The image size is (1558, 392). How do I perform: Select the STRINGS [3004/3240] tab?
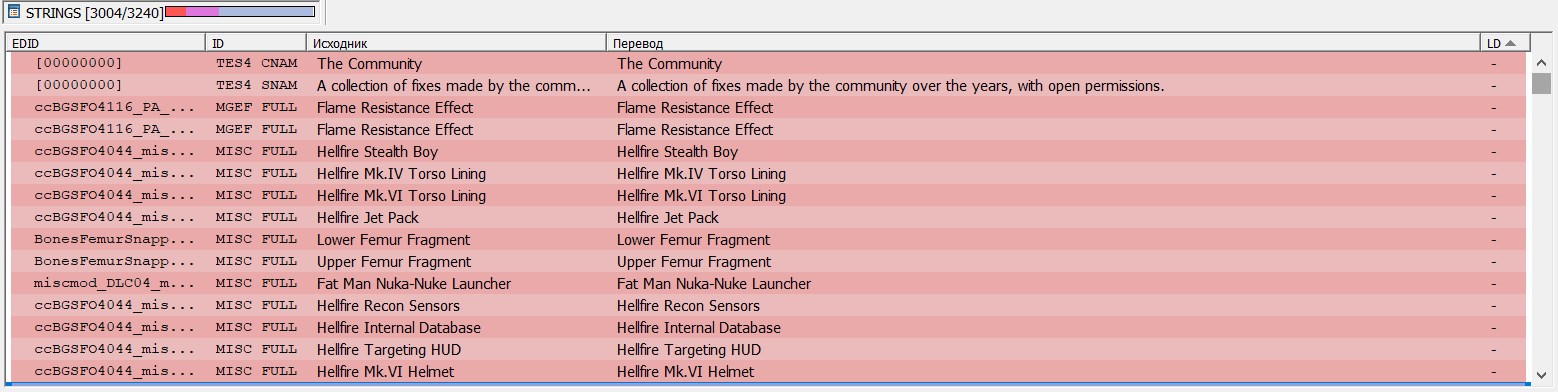pos(161,12)
